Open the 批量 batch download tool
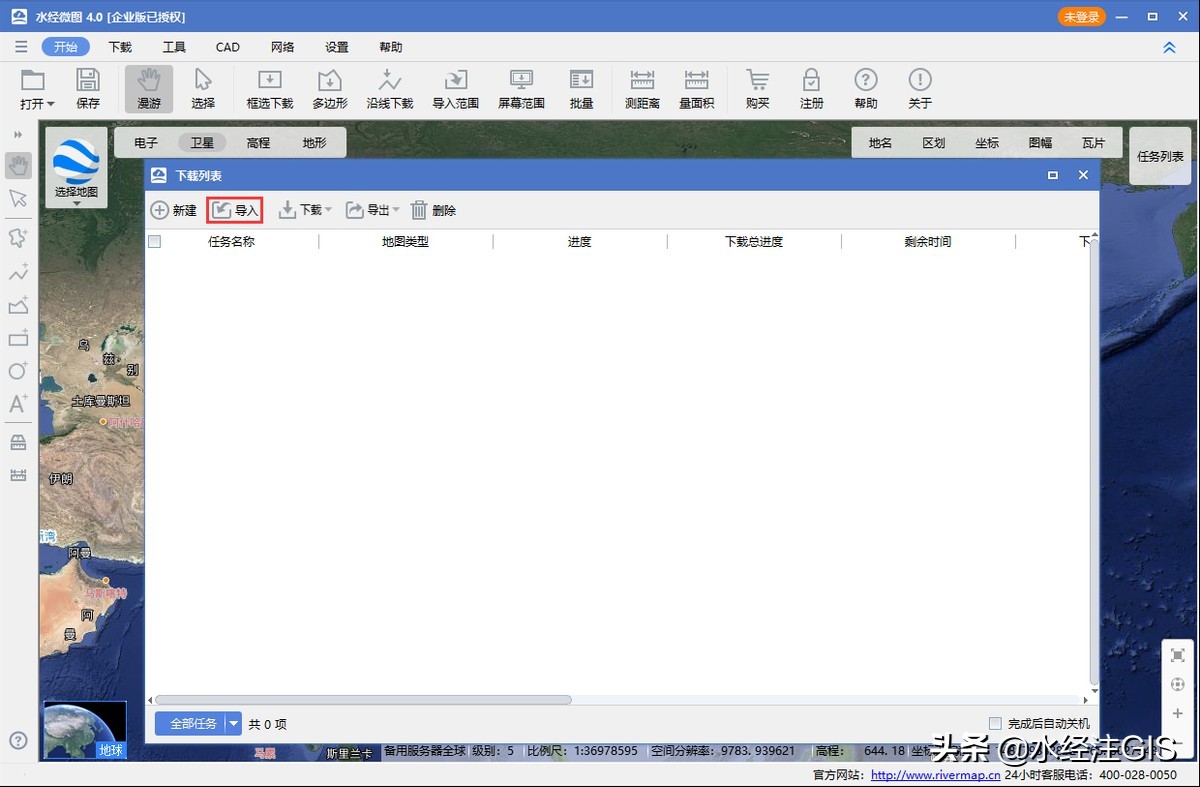This screenshot has width=1200, height=787. 581,89
